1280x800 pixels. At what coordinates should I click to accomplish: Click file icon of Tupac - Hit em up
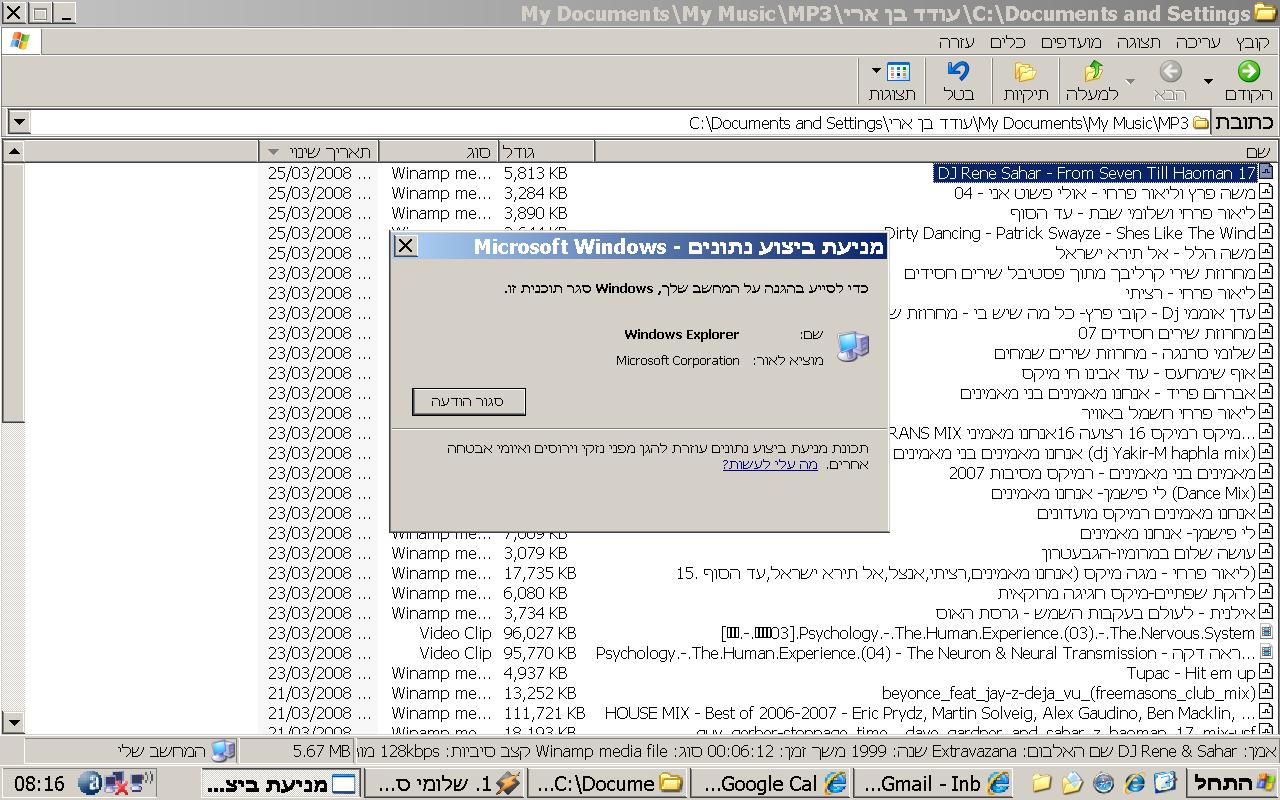coord(1265,672)
